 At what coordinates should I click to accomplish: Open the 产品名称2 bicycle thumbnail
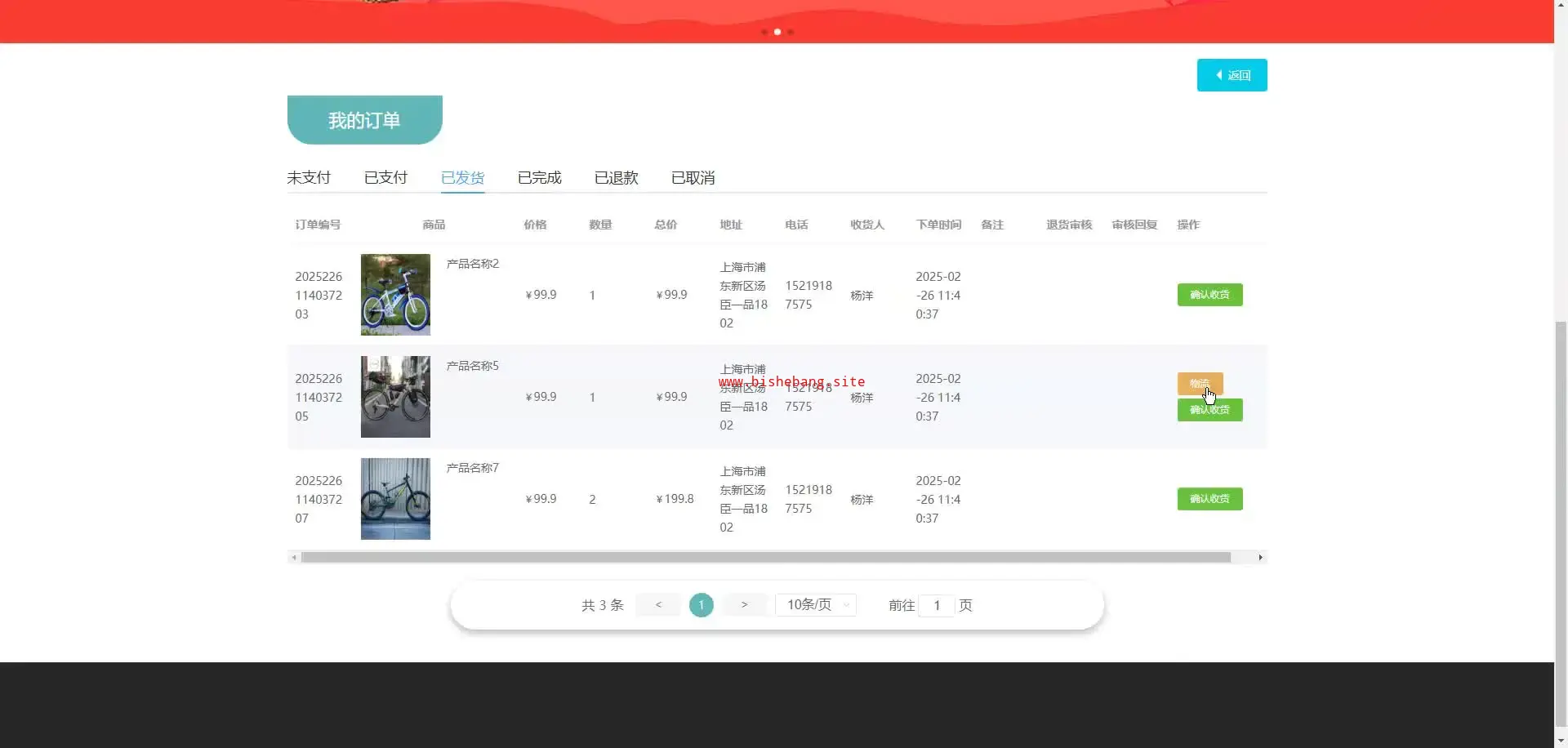(x=395, y=295)
